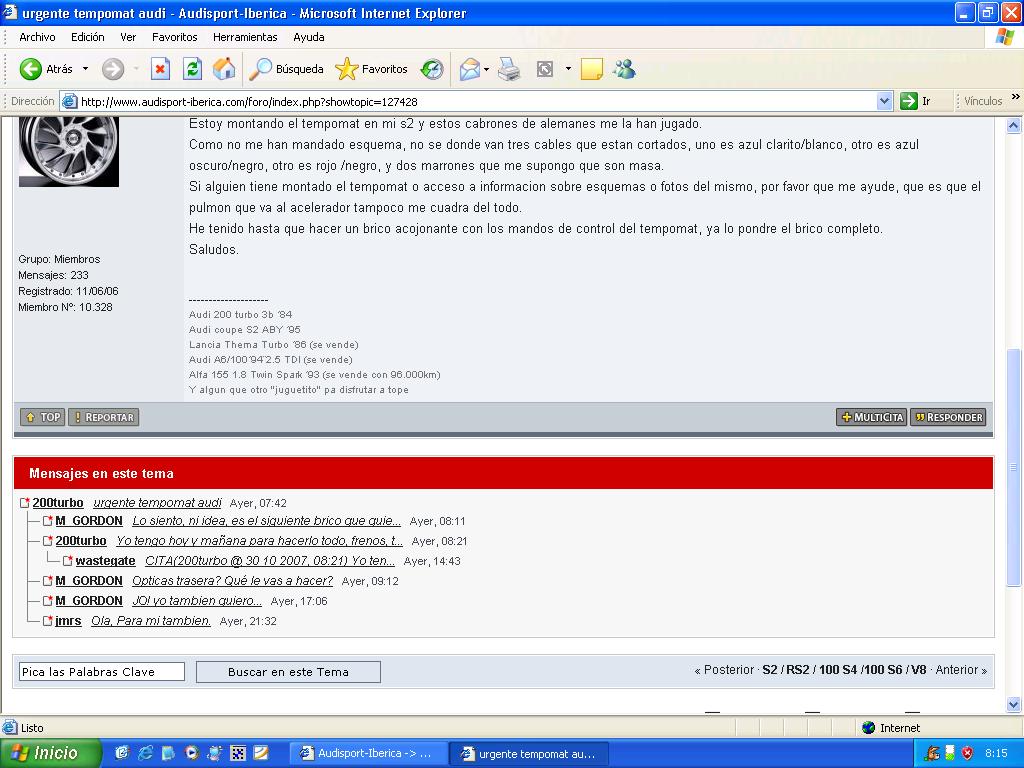Open S2 / RS2 / 100 S4 forum link
1024x768 pixels.
pos(844,670)
